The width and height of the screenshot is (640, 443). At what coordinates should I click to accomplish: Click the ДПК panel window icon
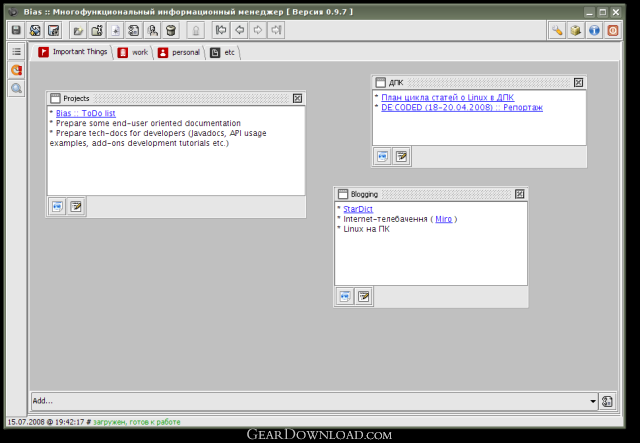(x=380, y=82)
